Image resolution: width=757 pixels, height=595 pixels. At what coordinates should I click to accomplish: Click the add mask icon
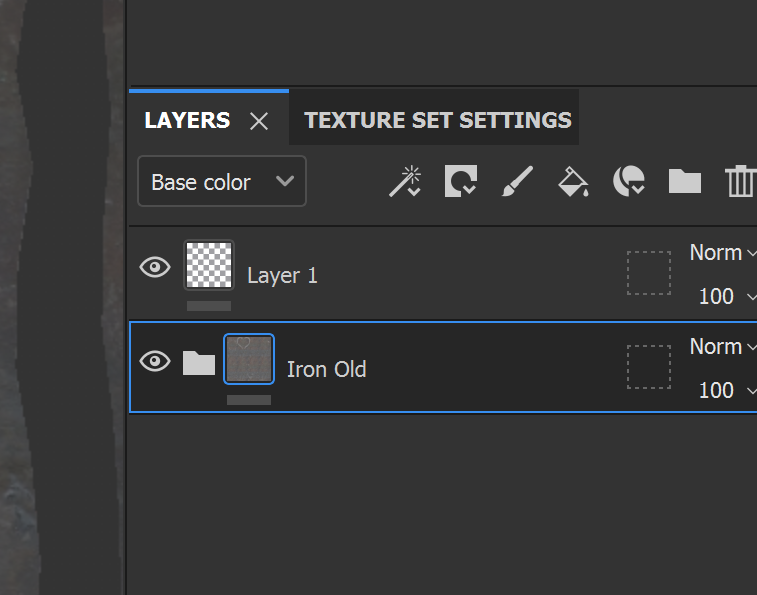point(461,181)
